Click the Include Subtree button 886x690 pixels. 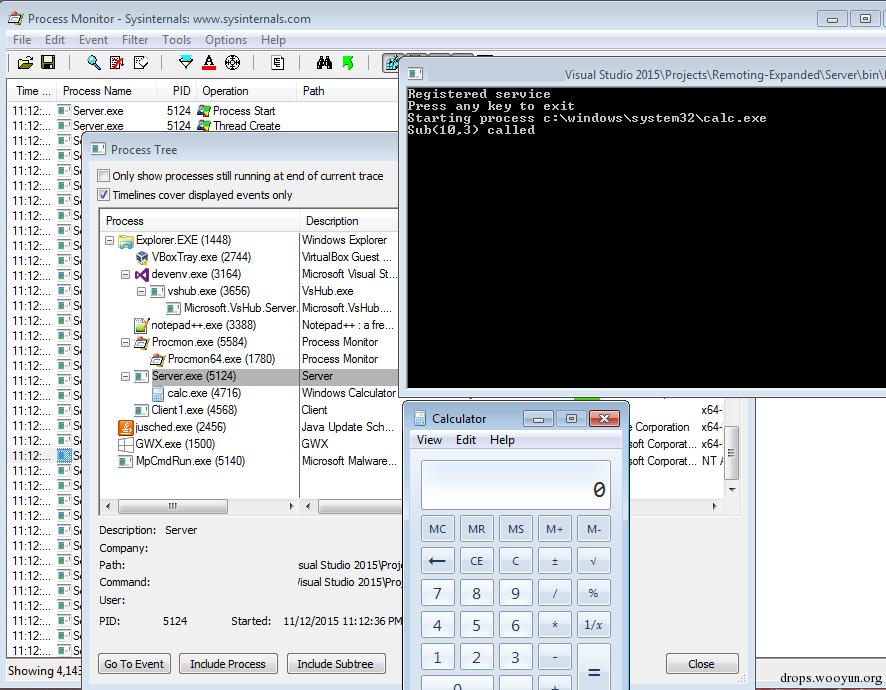pos(335,664)
